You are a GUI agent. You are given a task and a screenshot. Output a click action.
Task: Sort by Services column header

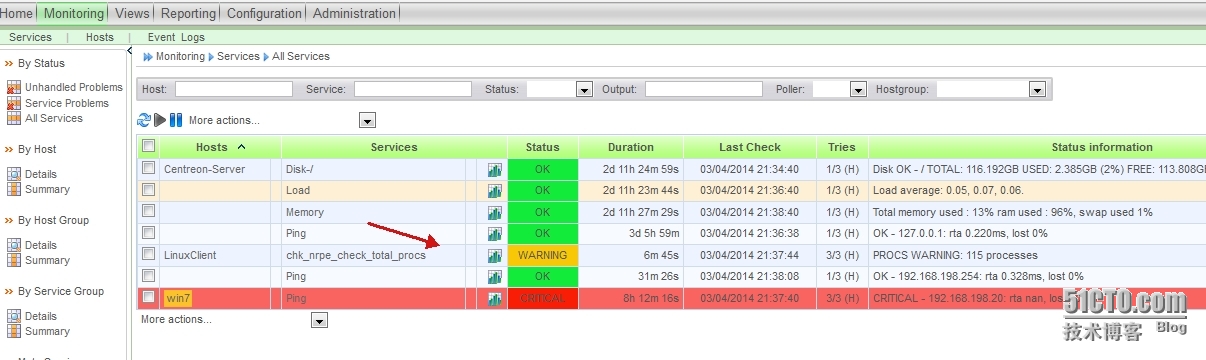(x=394, y=147)
